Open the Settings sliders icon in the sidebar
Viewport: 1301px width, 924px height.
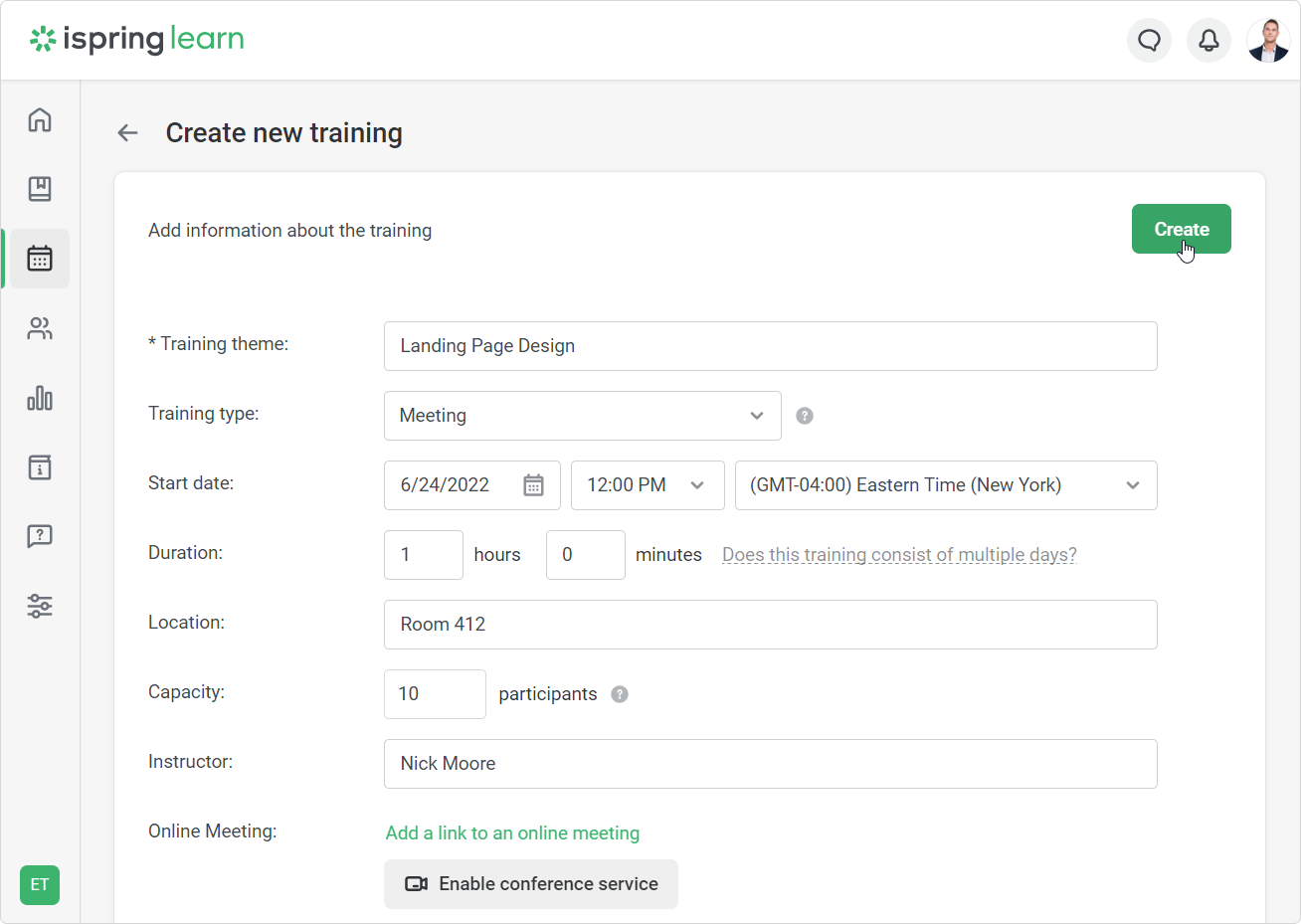click(x=40, y=606)
